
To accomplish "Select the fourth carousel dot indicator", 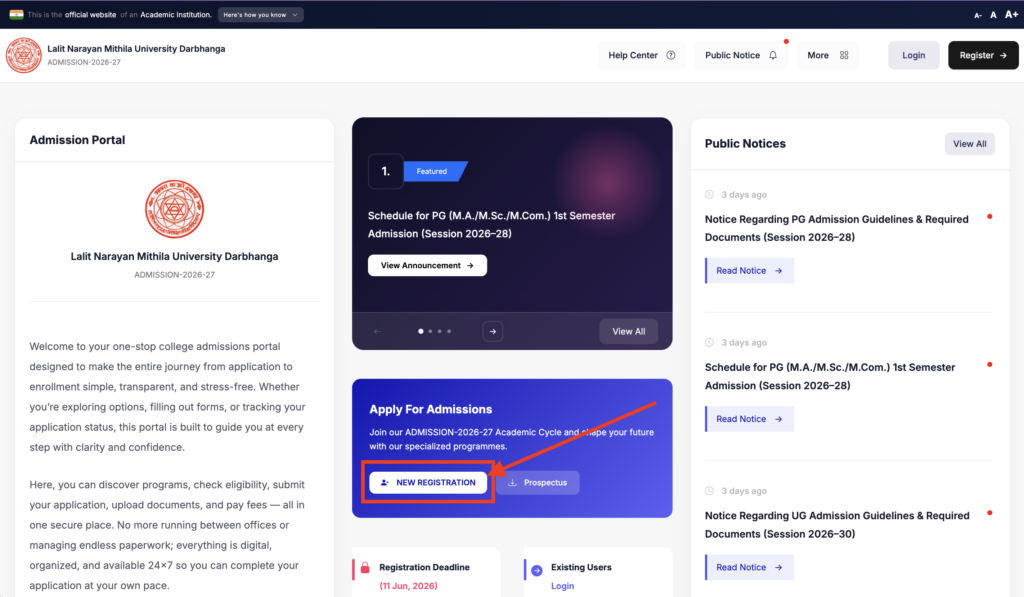I will [x=449, y=331].
